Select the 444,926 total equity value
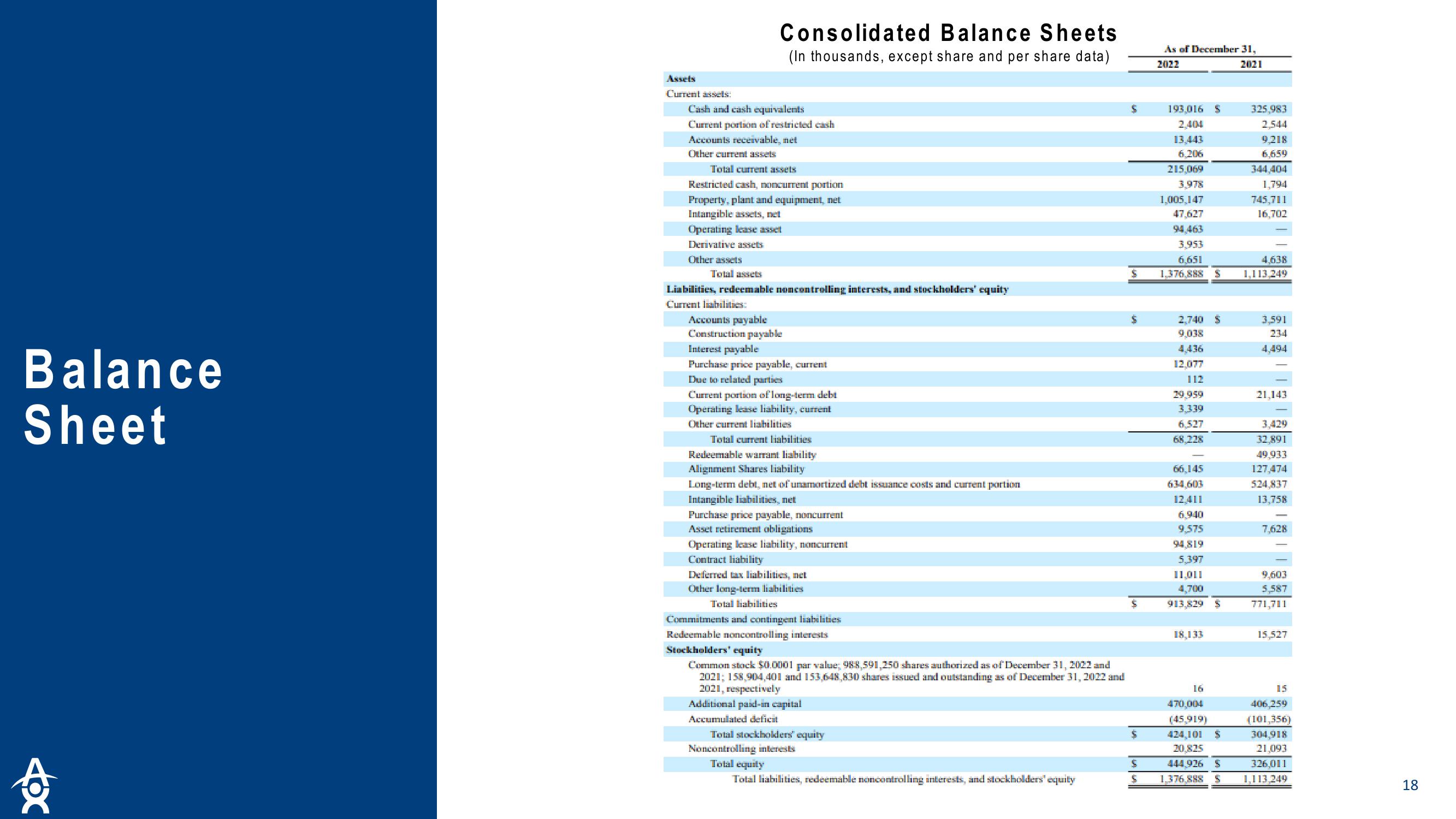Screen dimensions: 1456x819 (x=1185, y=764)
